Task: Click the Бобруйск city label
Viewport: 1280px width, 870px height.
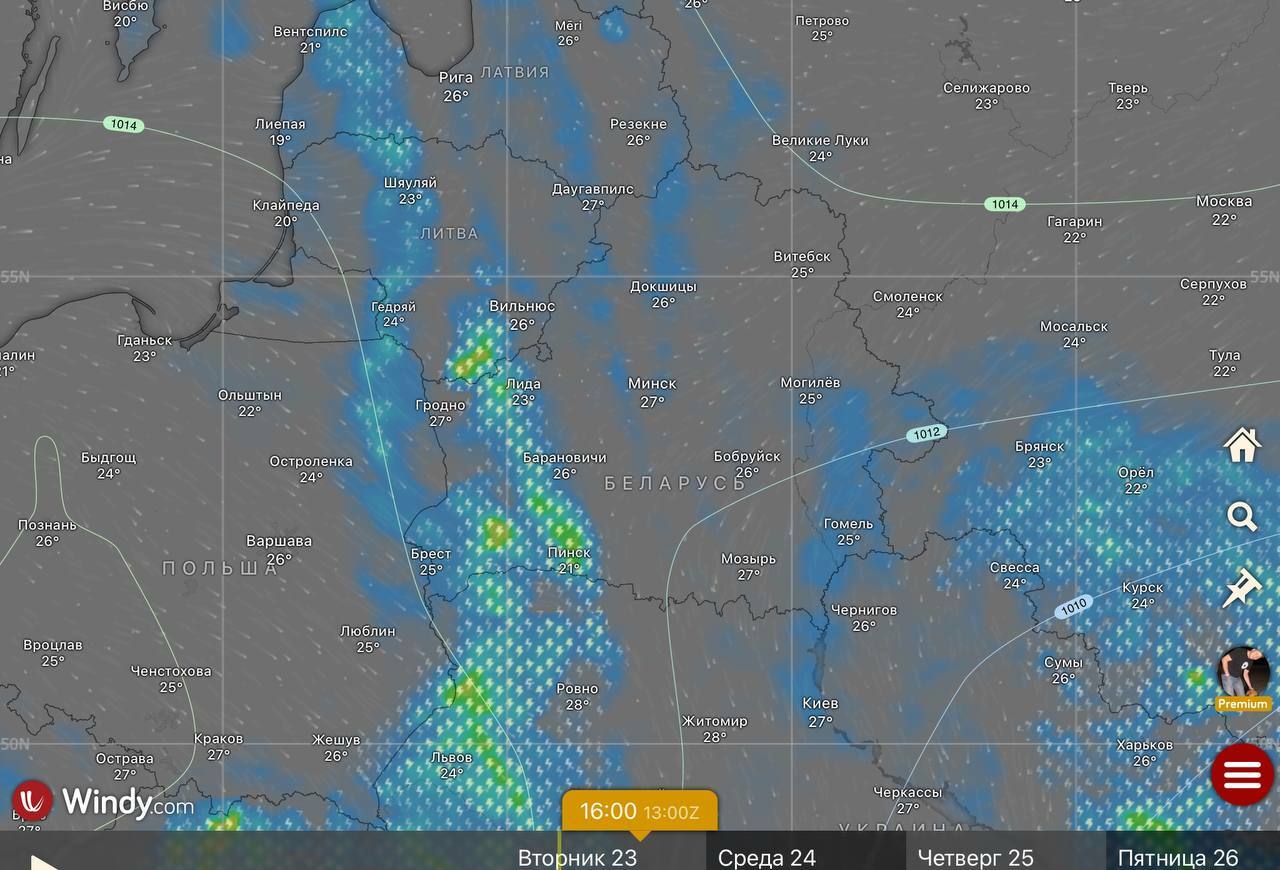Action: [x=747, y=456]
